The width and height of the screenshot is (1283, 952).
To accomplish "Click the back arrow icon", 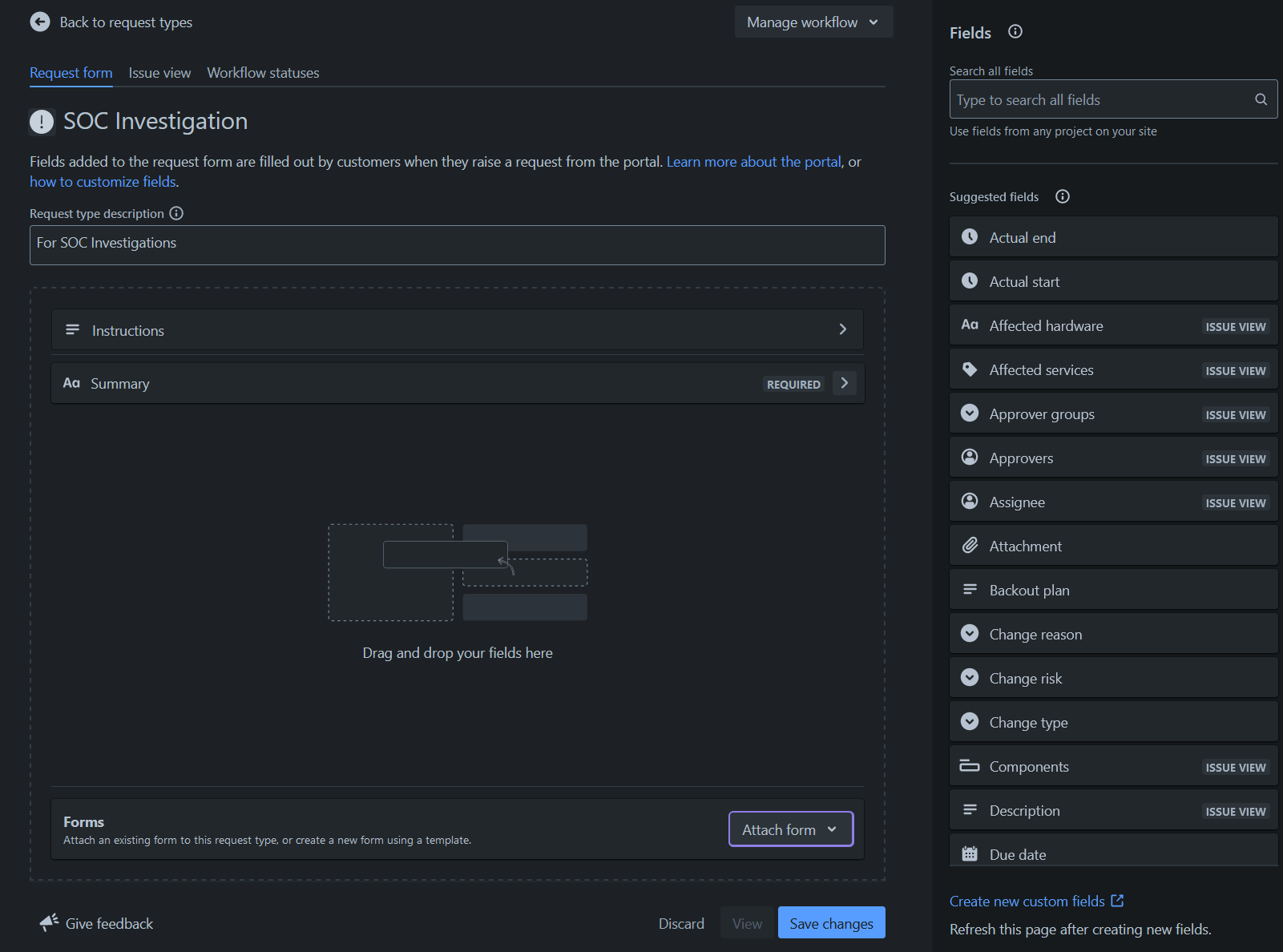I will pos(40,22).
